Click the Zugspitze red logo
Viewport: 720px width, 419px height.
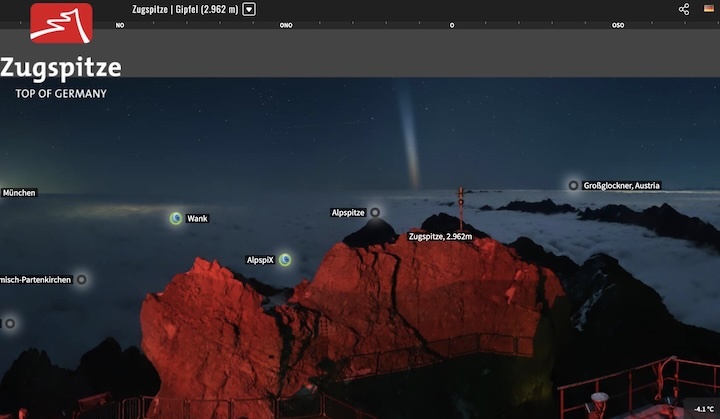click(x=61, y=23)
